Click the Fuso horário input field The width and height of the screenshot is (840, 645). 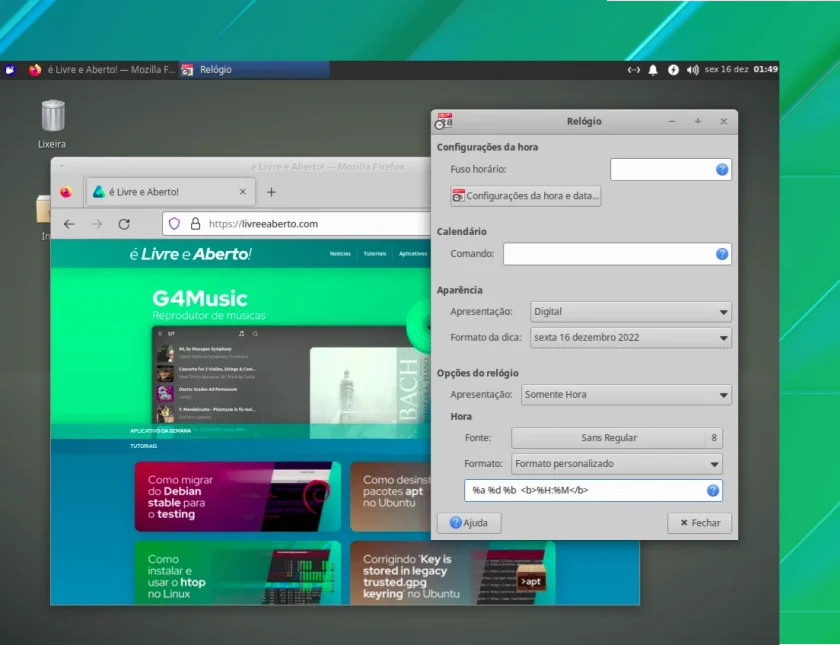(x=671, y=169)
